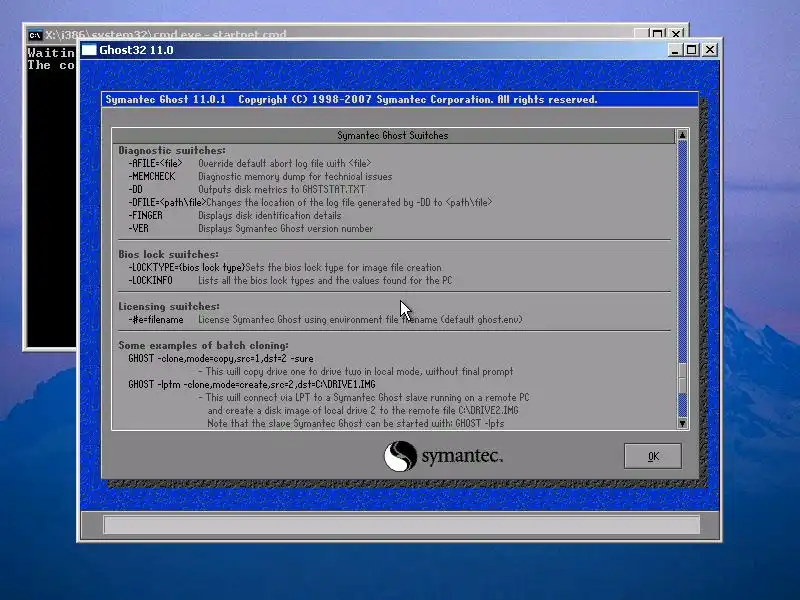This screenshot has width=800, height=600.
Task: Click the status bar field at Ghost window bottom
Action: coord(401,524)
